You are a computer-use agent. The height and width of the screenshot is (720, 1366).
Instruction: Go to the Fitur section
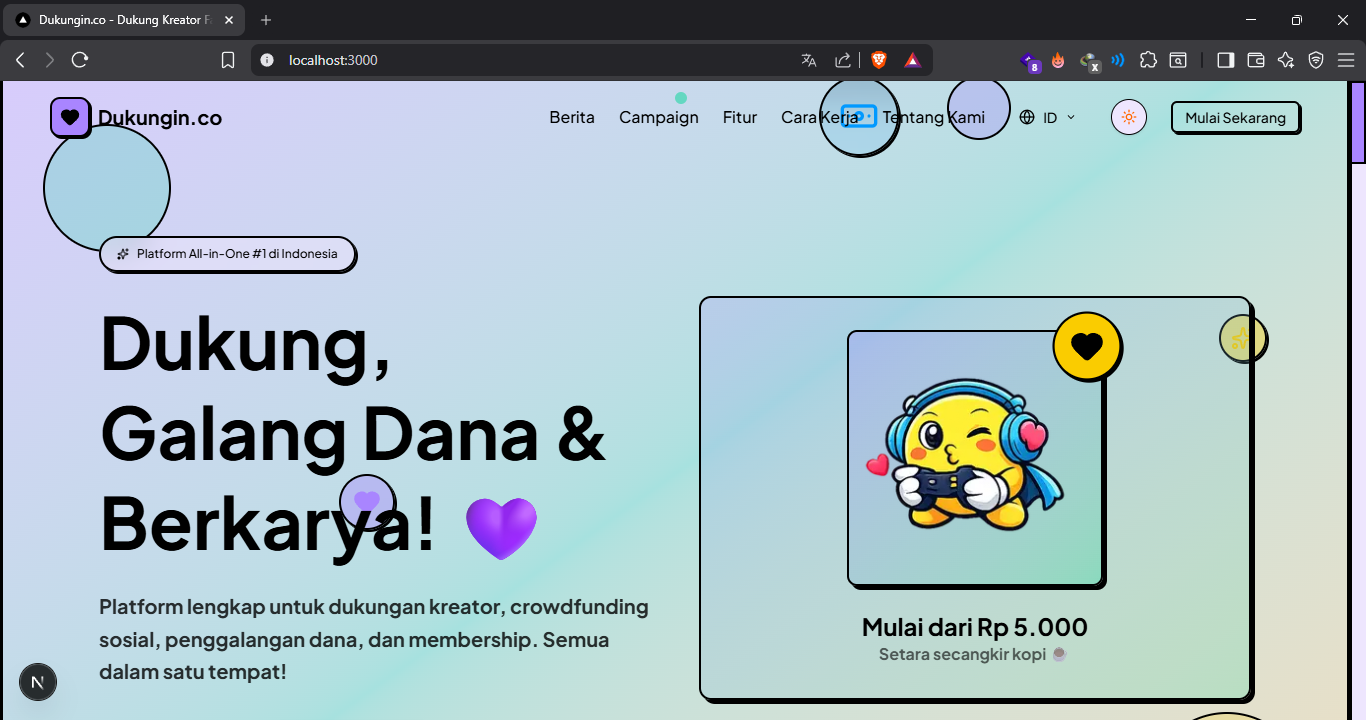740,117
